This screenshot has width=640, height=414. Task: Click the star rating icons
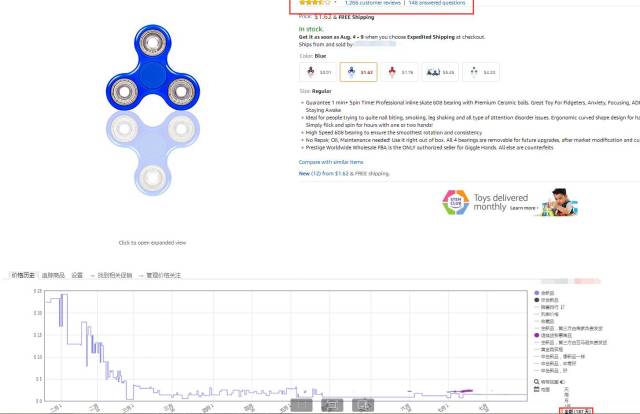point(314,2)
